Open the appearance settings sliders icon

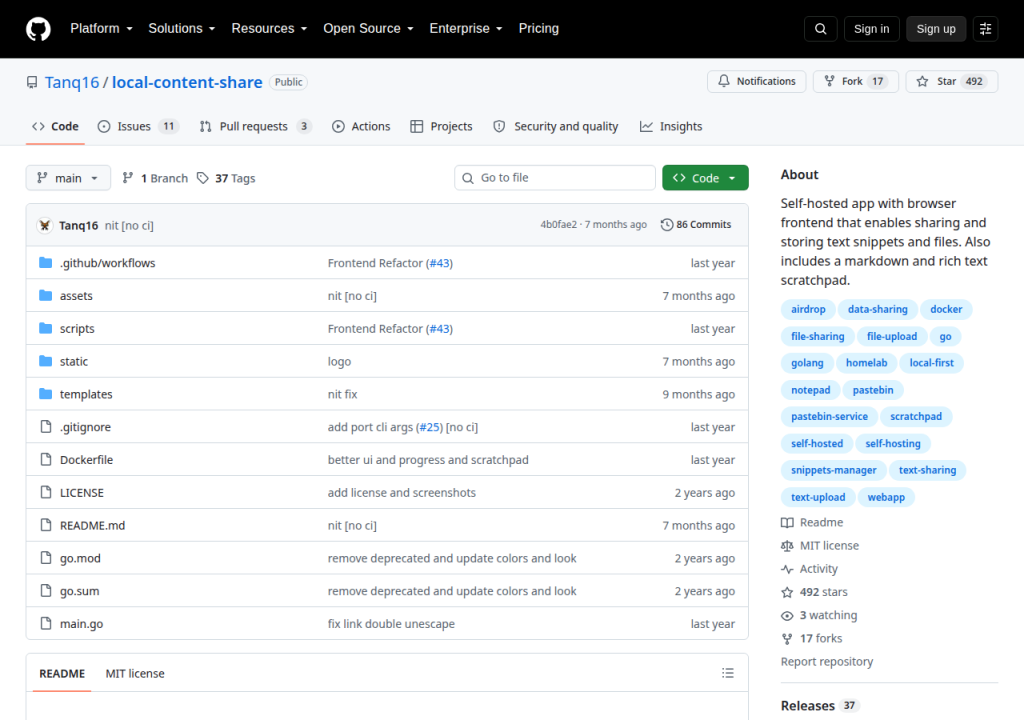pos(985,29)
